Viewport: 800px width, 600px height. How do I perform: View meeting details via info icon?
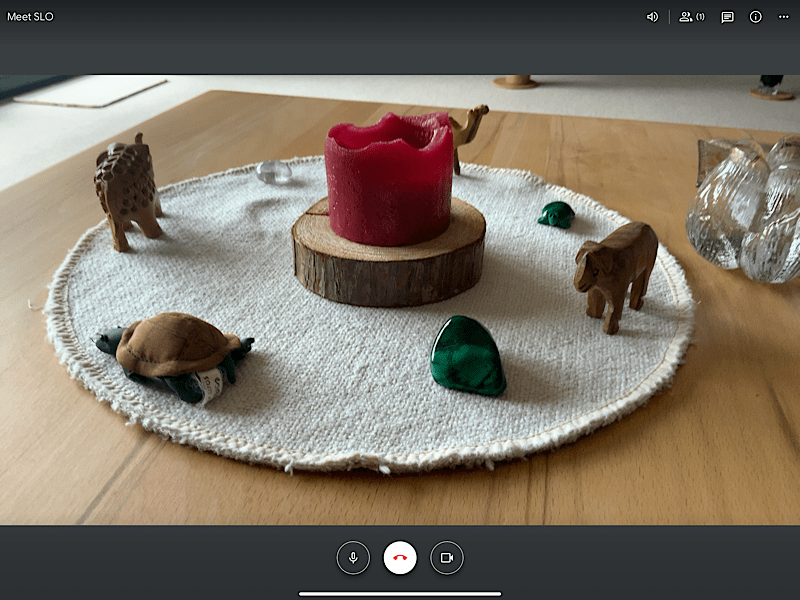755,17
